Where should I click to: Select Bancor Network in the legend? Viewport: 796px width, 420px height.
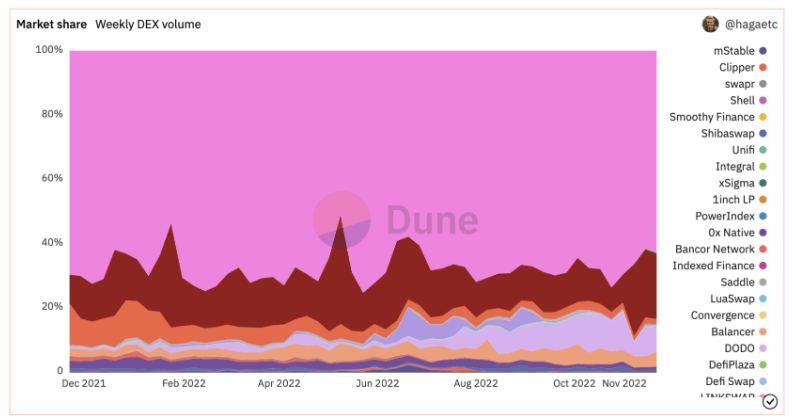(x=720, y=249)
